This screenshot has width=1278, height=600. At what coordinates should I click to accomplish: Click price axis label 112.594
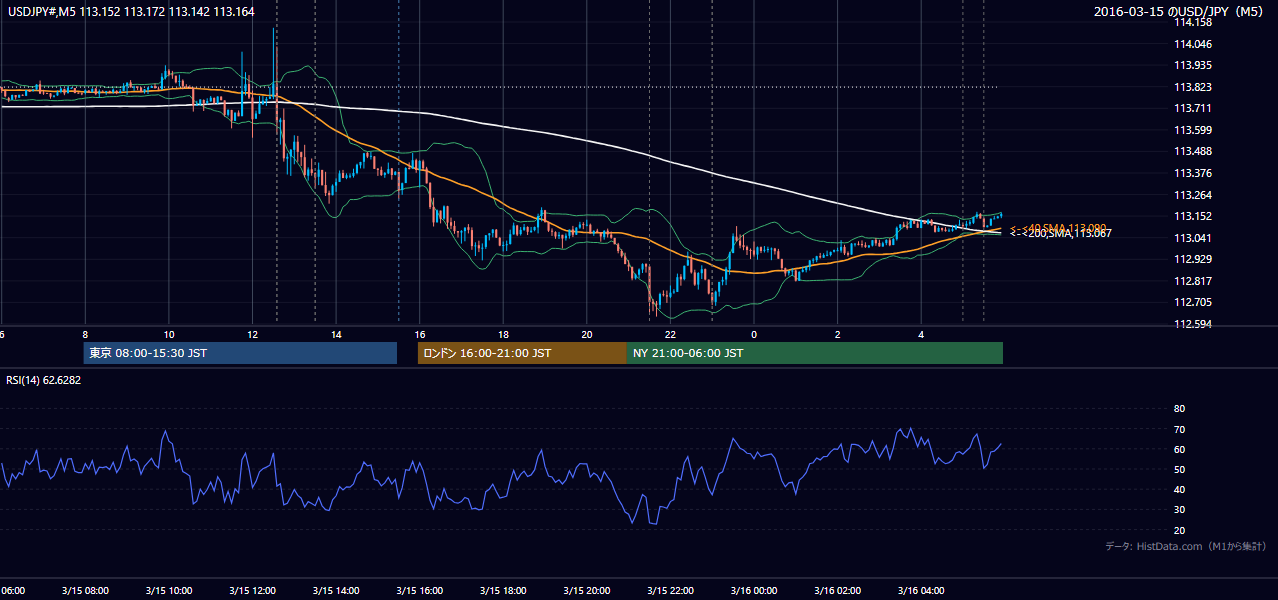point(1193,324)
